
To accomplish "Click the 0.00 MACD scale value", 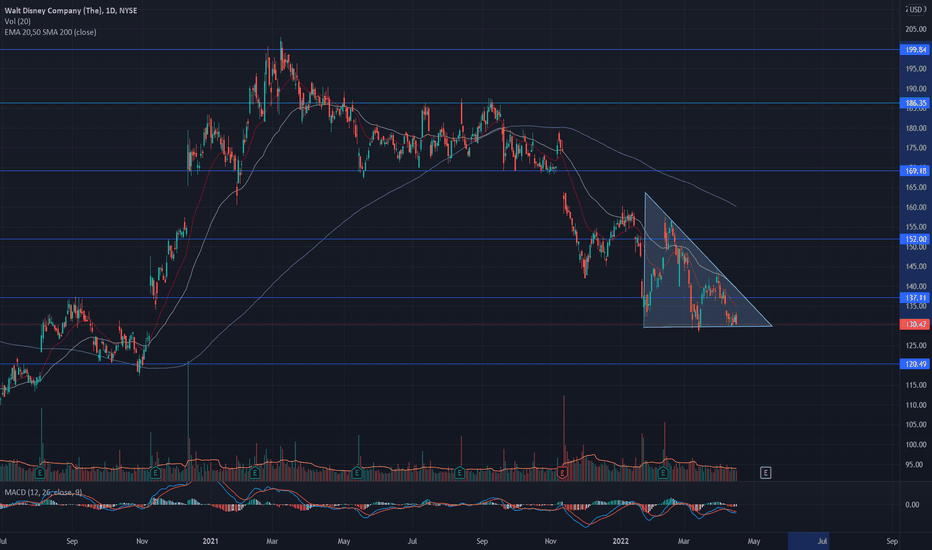I will click(912, 505).
